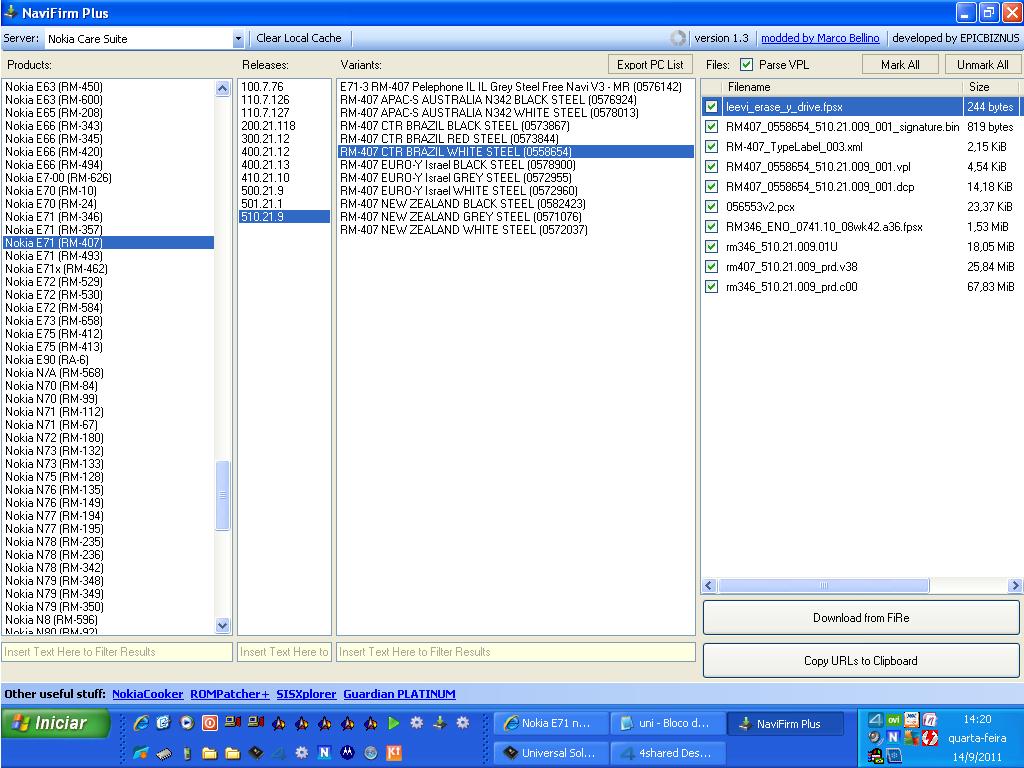
Task: Uncheck the RM407_0558654_510.21.009_001.dcp checkbox
Action: coord(712,186)
